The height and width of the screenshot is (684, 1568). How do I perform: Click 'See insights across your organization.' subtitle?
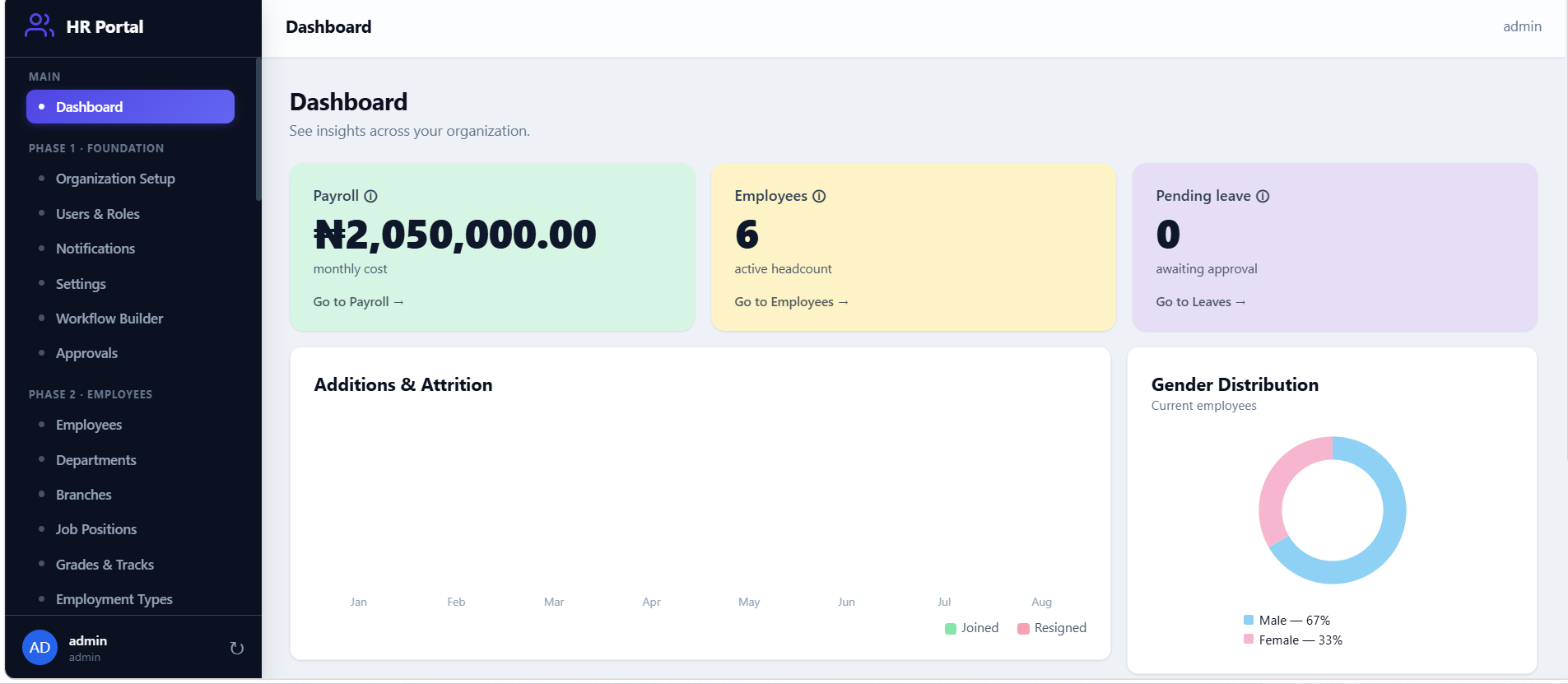coord(410,131)
